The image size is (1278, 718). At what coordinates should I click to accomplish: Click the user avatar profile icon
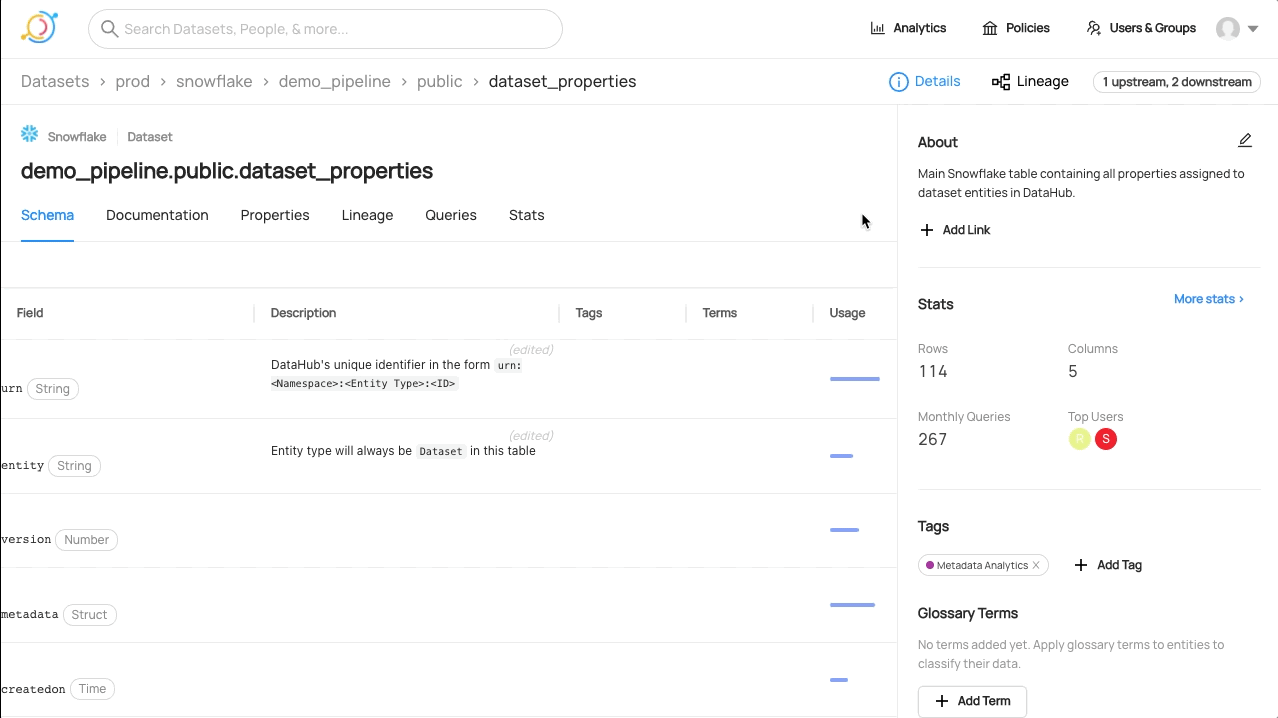click(x=1227, y=29)
